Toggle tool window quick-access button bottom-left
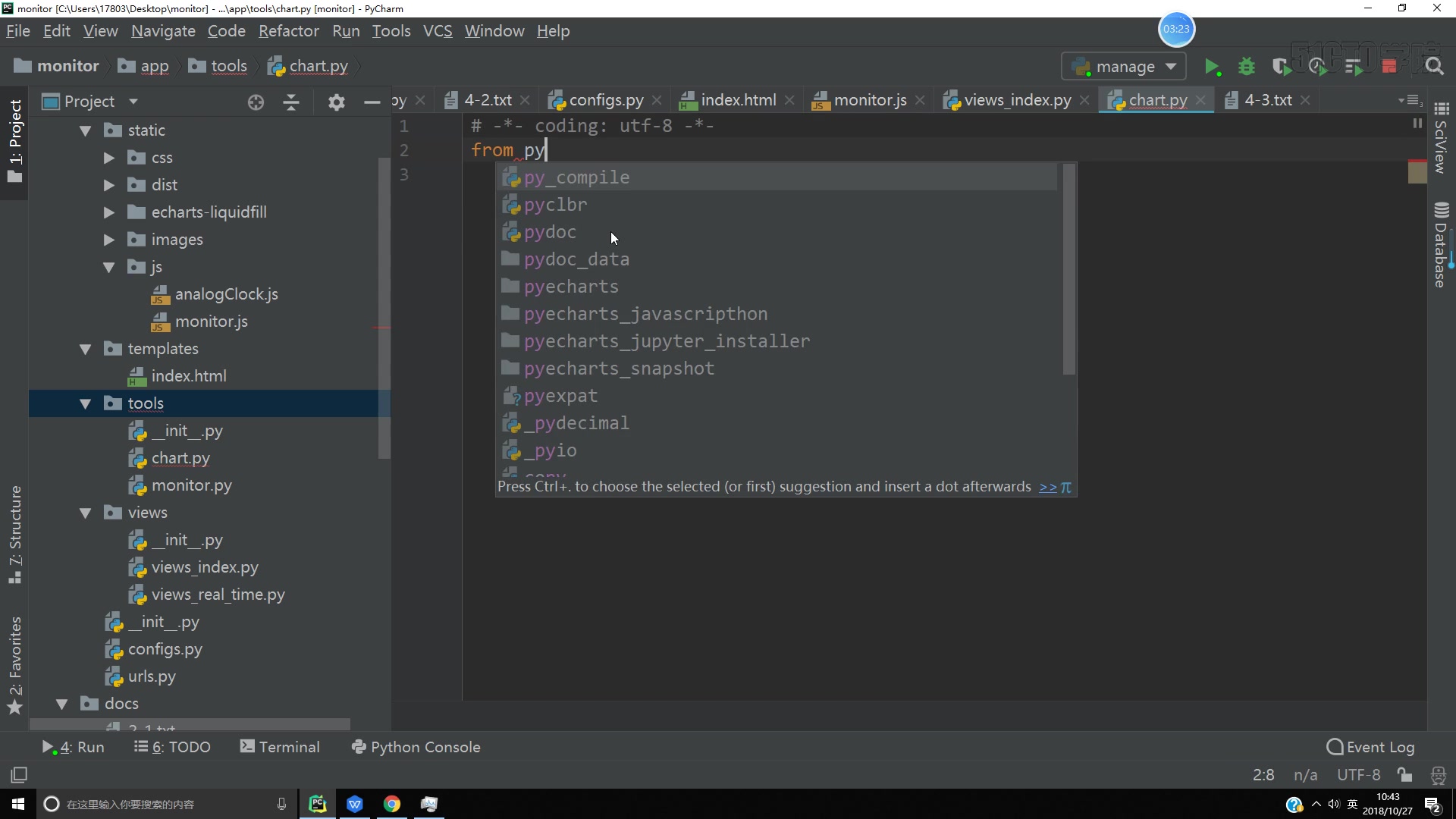Image resolution: width=1456 pixels, height=819 pixels. [19, 775]
